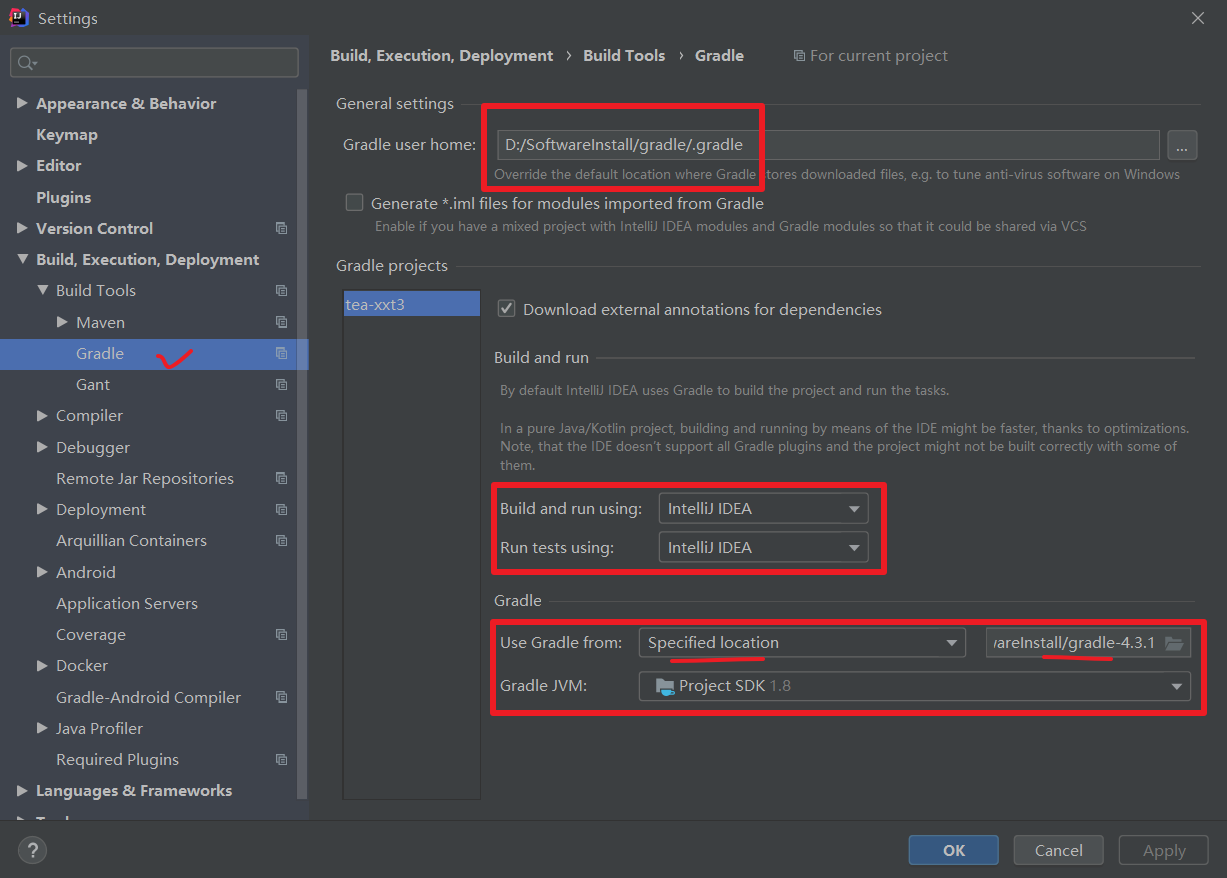Click the browse button for Gradle user home
The image size is (1227, 878).
pos(1182,145)
